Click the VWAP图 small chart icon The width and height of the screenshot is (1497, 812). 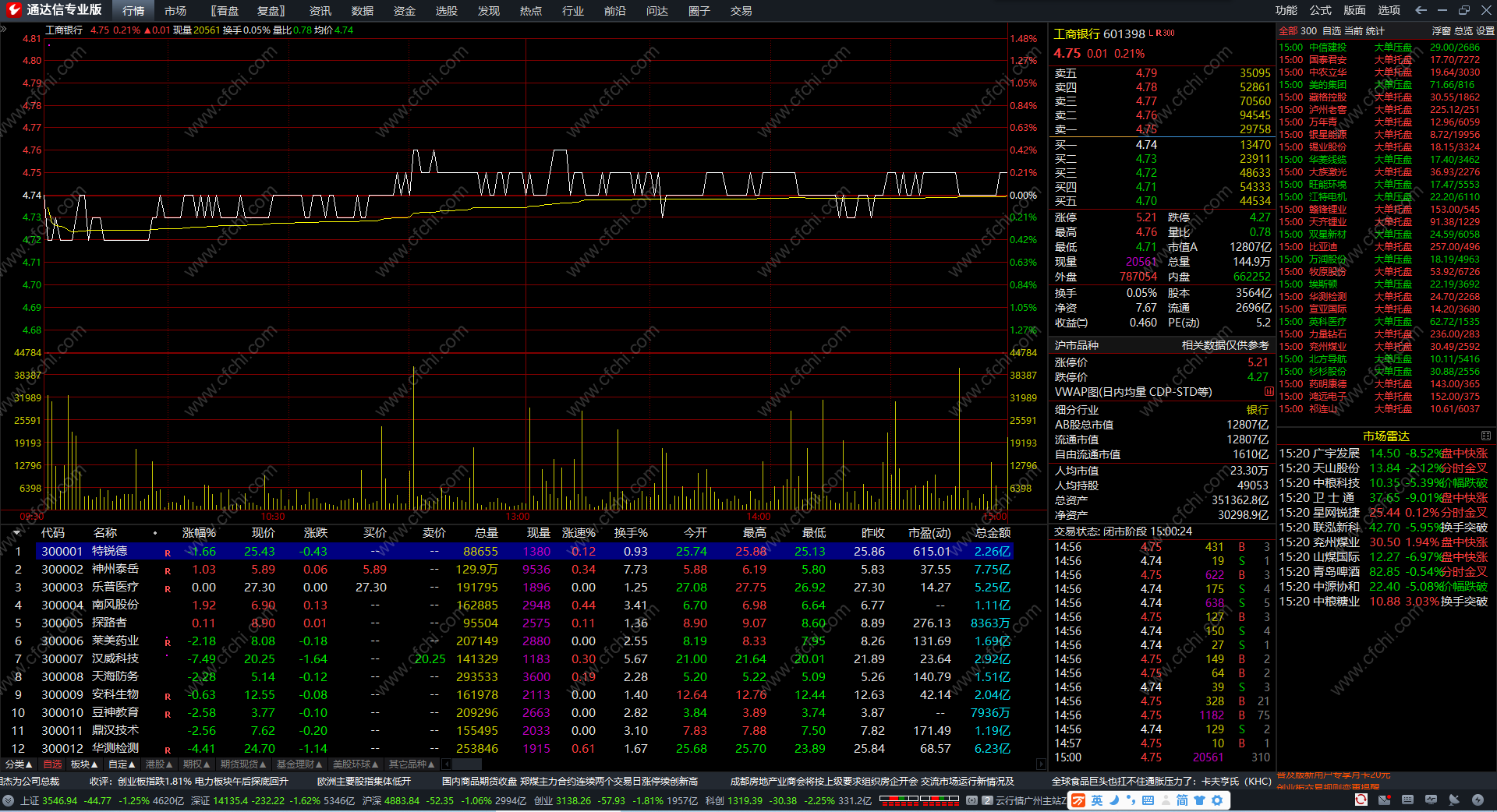(1269, 391)
